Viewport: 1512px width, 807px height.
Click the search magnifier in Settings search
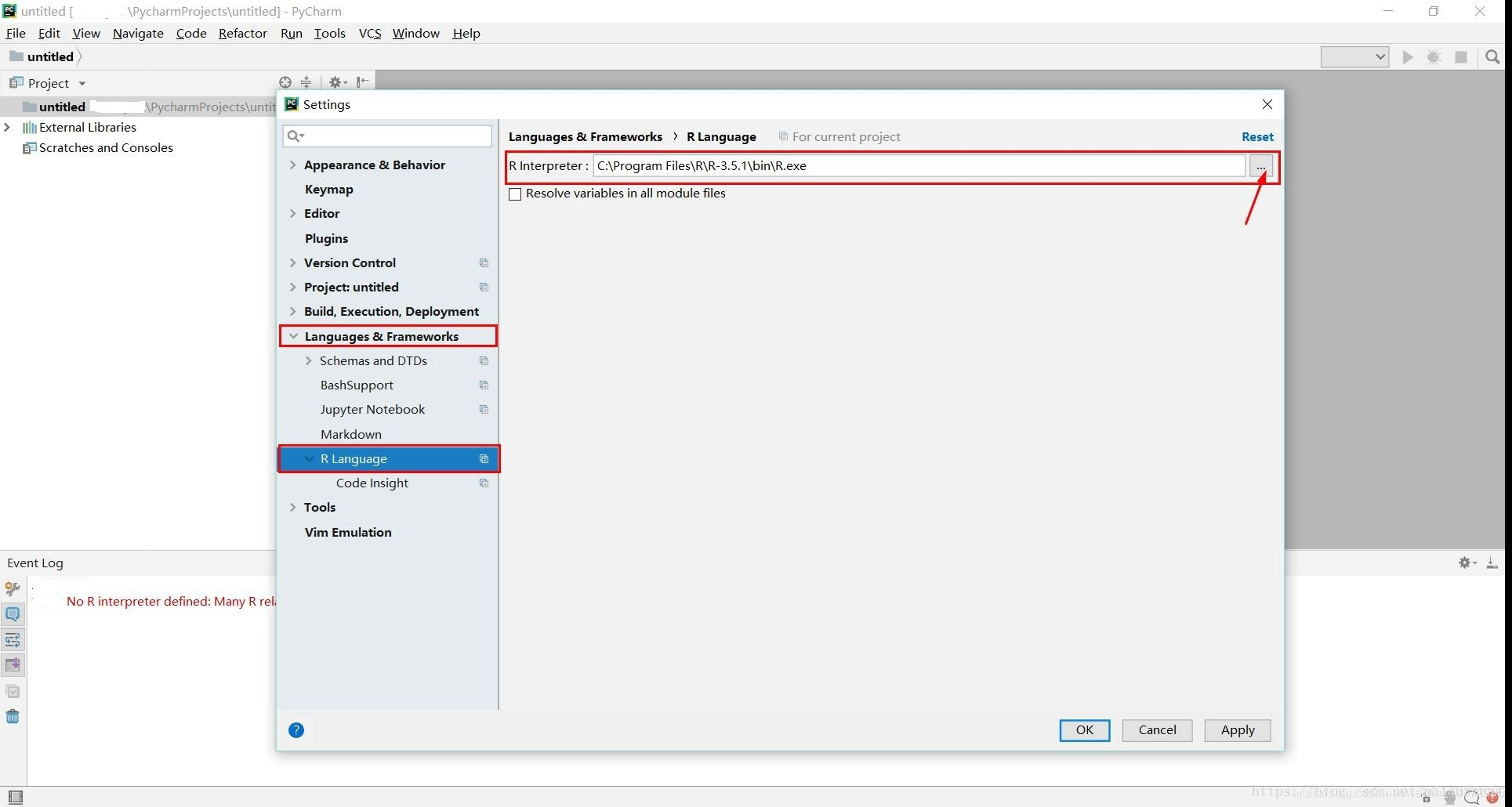296,136
